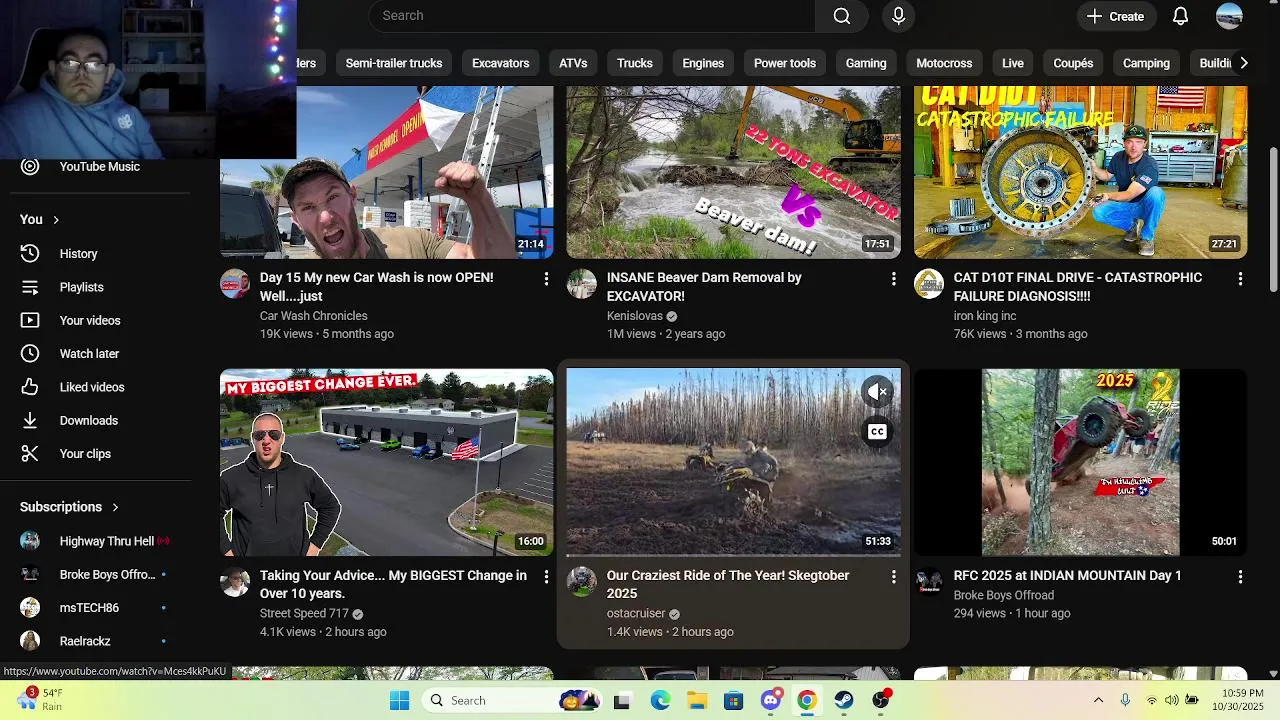
Task: Select the Motocross filter chip
Action: coord(944,63)
